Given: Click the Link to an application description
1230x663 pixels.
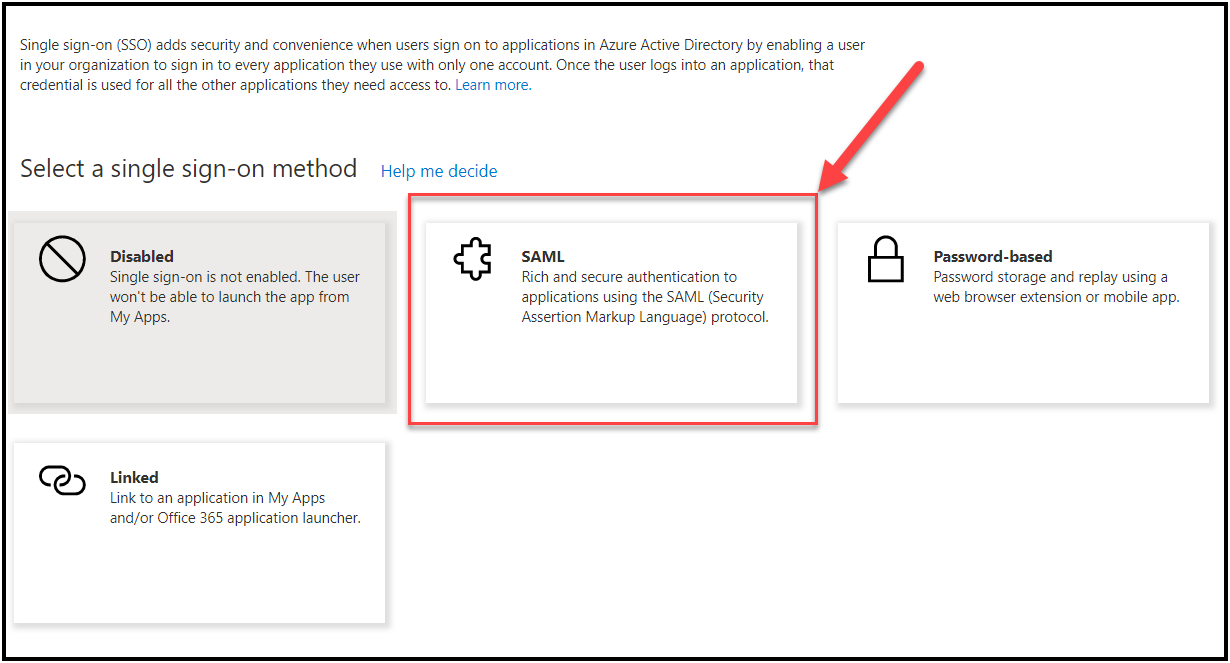Looking at the screenshot, I should [x=234, y=508].
